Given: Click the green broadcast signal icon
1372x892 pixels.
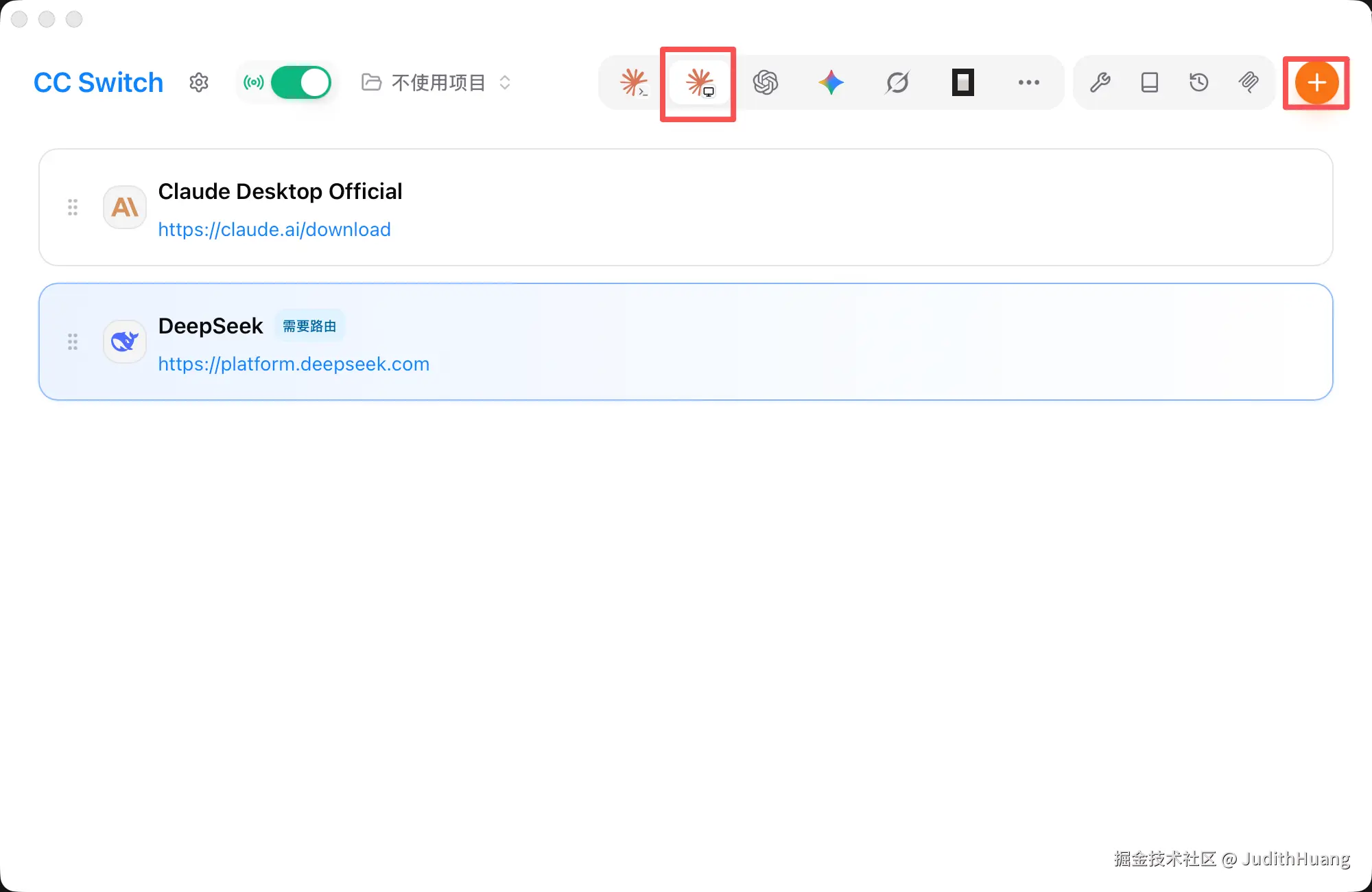Looking at the screenshot, I should point(253,82).
